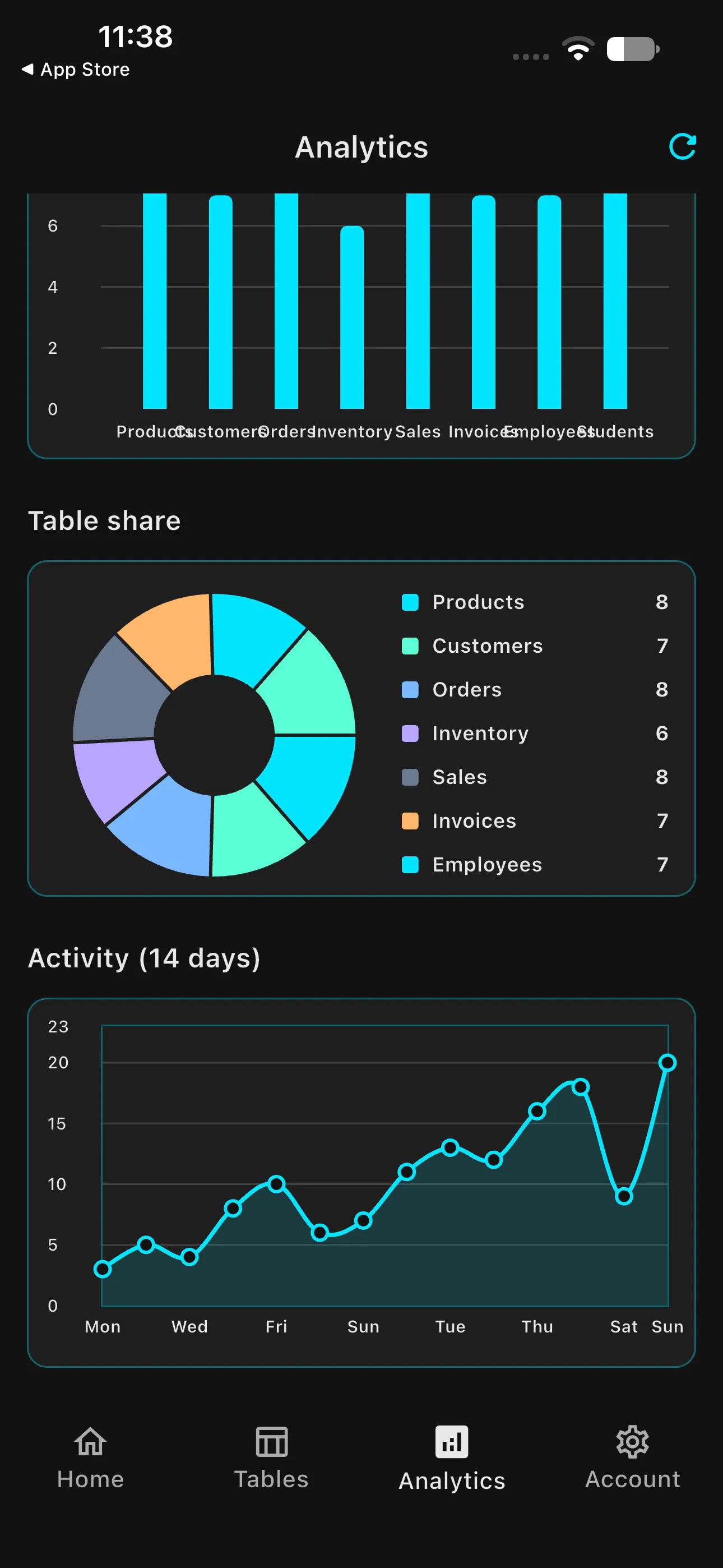Screen dimensions: 723x1568
Task: Open the Home tab
Action: tap(90, 1458)
